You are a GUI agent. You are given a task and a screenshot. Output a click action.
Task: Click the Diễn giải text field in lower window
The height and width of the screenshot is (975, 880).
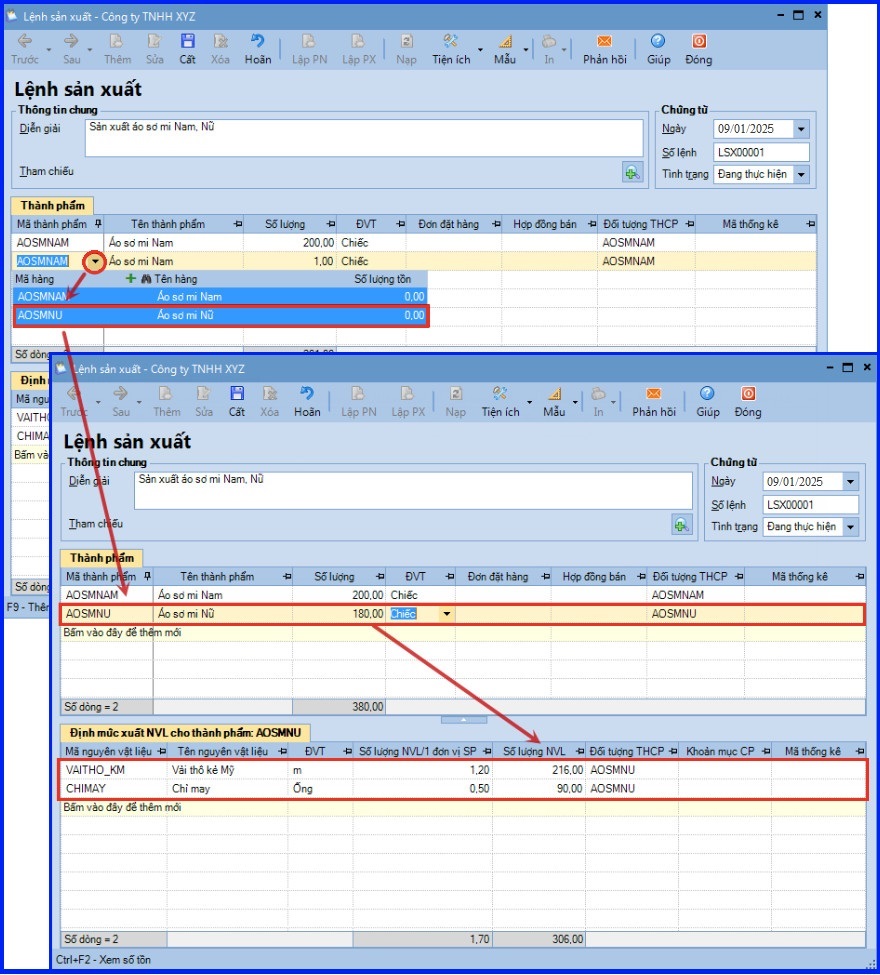tap(412, 490)
